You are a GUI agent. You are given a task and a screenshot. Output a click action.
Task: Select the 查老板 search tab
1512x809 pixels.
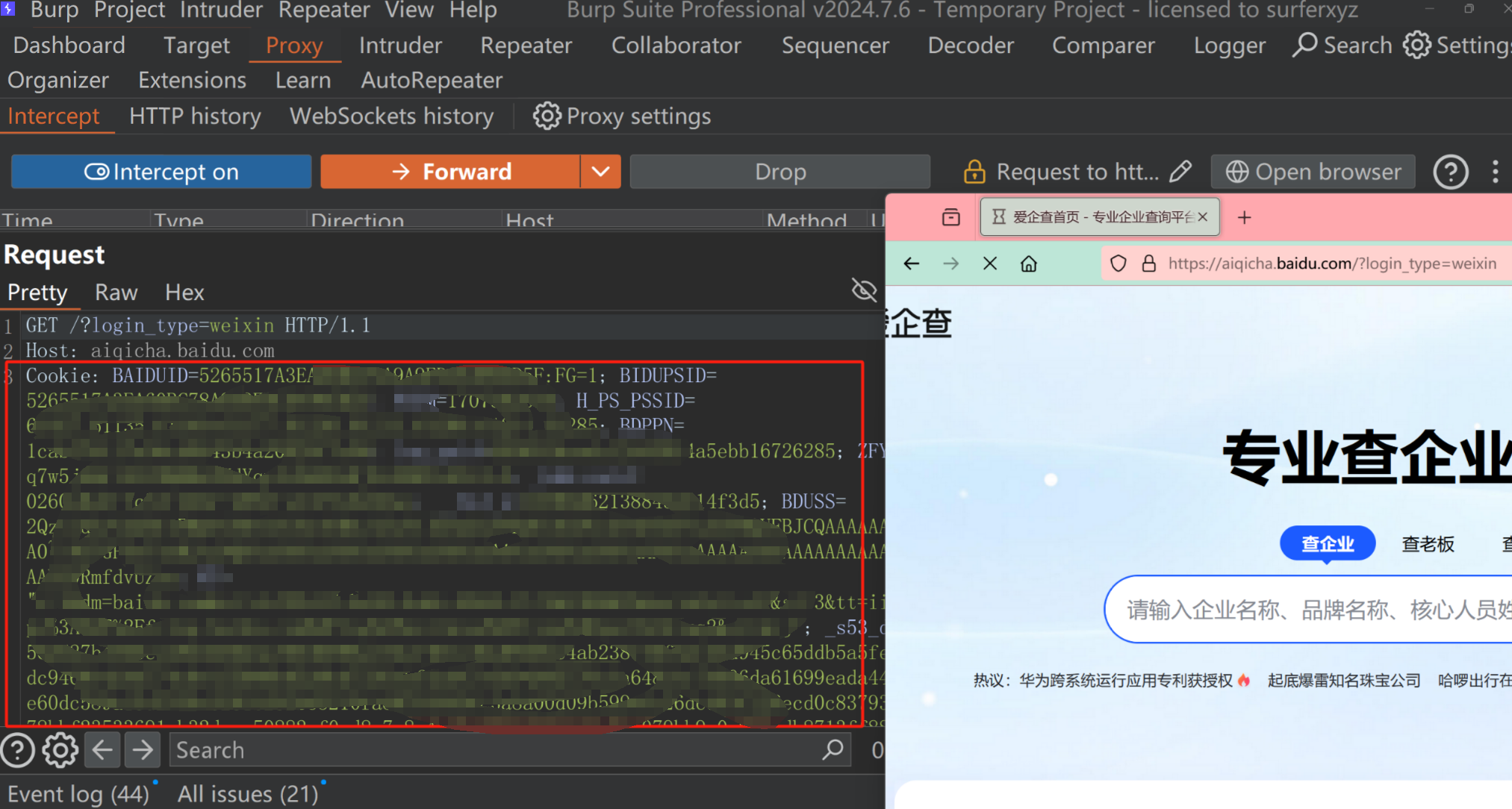1428,544
